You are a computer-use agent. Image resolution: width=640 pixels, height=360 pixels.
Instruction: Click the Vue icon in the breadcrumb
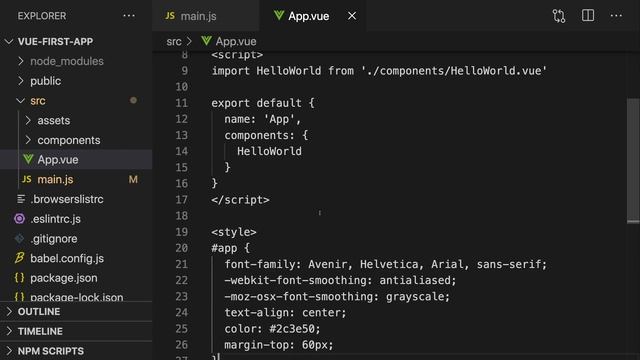[207, 41]
